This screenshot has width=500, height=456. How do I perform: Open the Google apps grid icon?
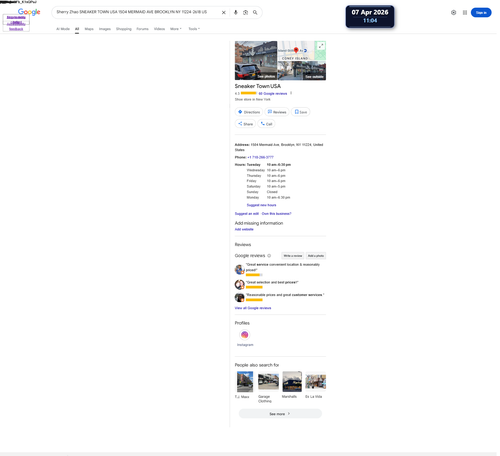[465, 12]
